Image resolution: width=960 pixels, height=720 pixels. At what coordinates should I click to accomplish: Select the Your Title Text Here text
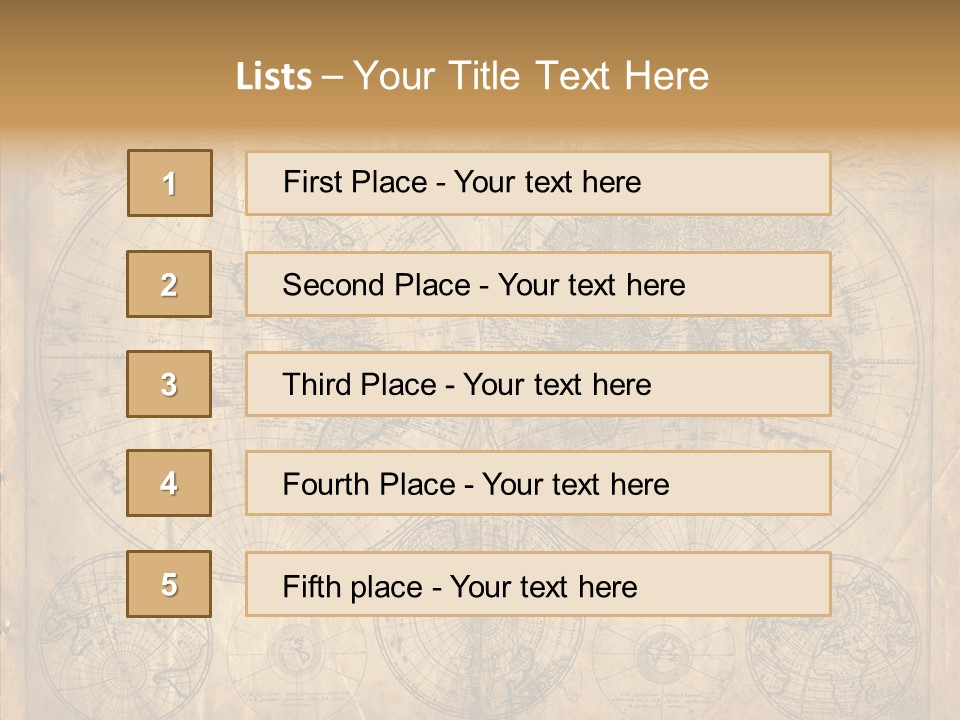(x=531, y=77)
